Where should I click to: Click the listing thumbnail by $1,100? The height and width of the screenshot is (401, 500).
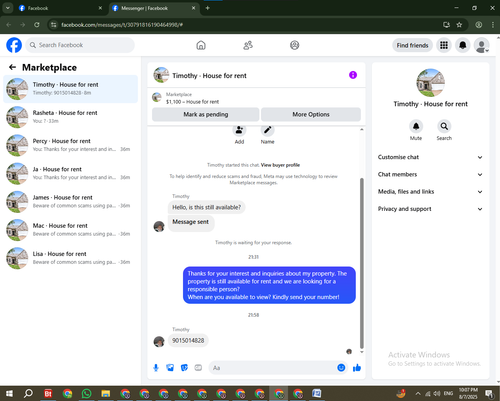coord(157,97)
